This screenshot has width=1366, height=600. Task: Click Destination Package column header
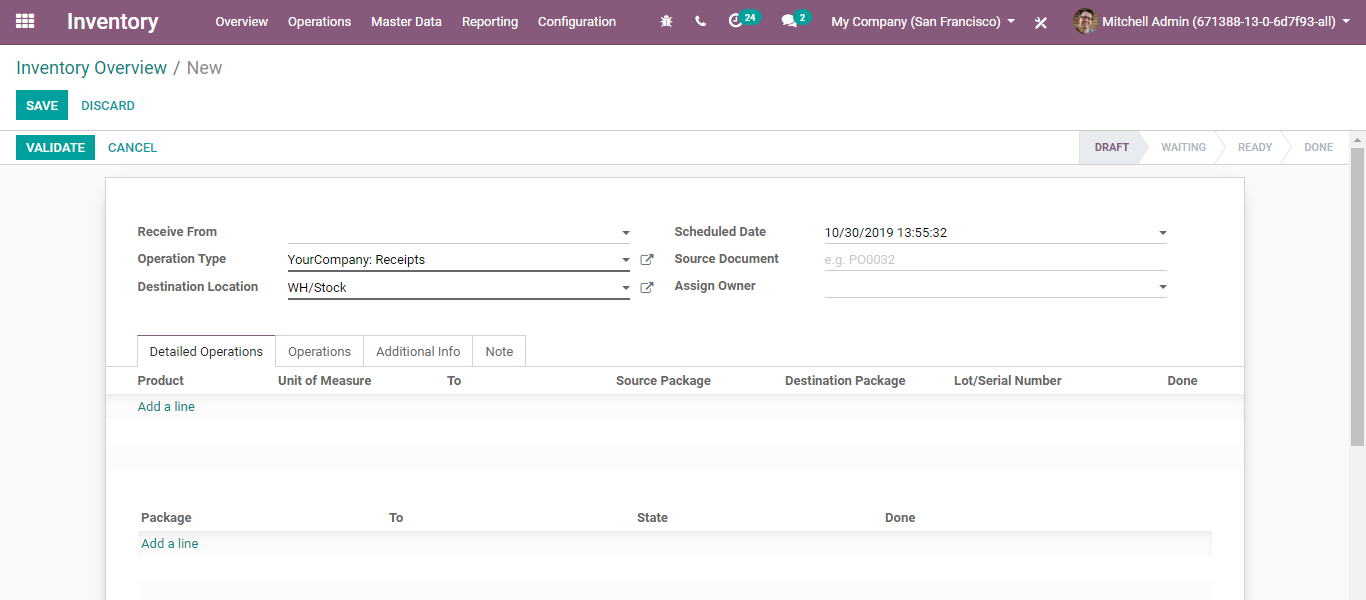[x=845, y=381]
